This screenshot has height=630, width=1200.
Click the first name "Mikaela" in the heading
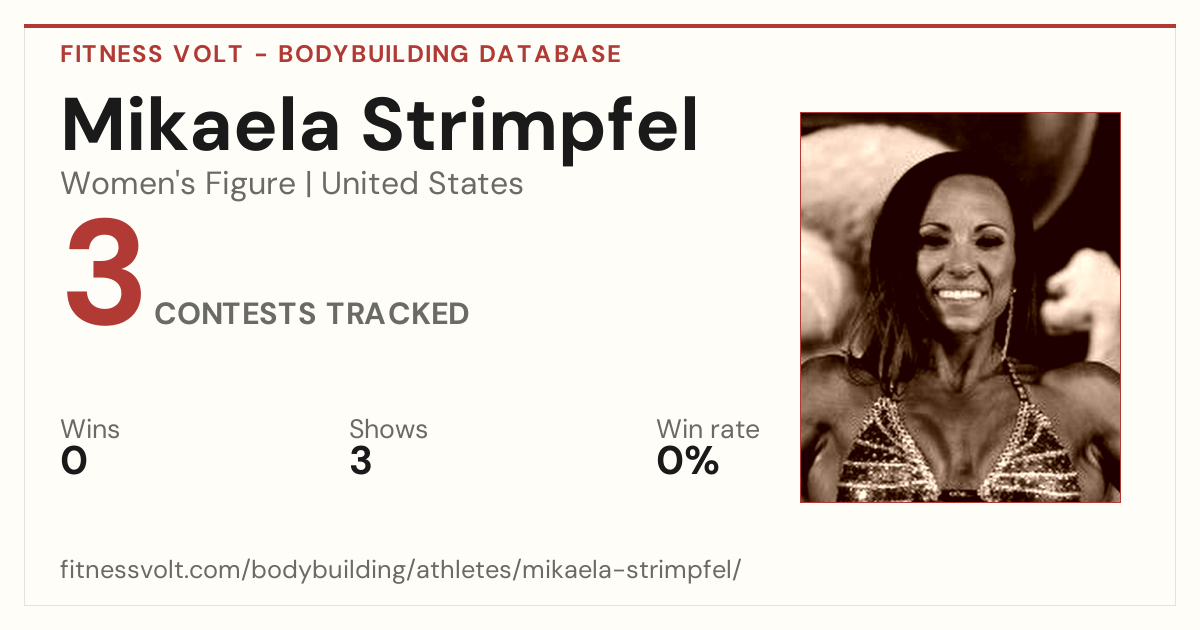[198, 126]
